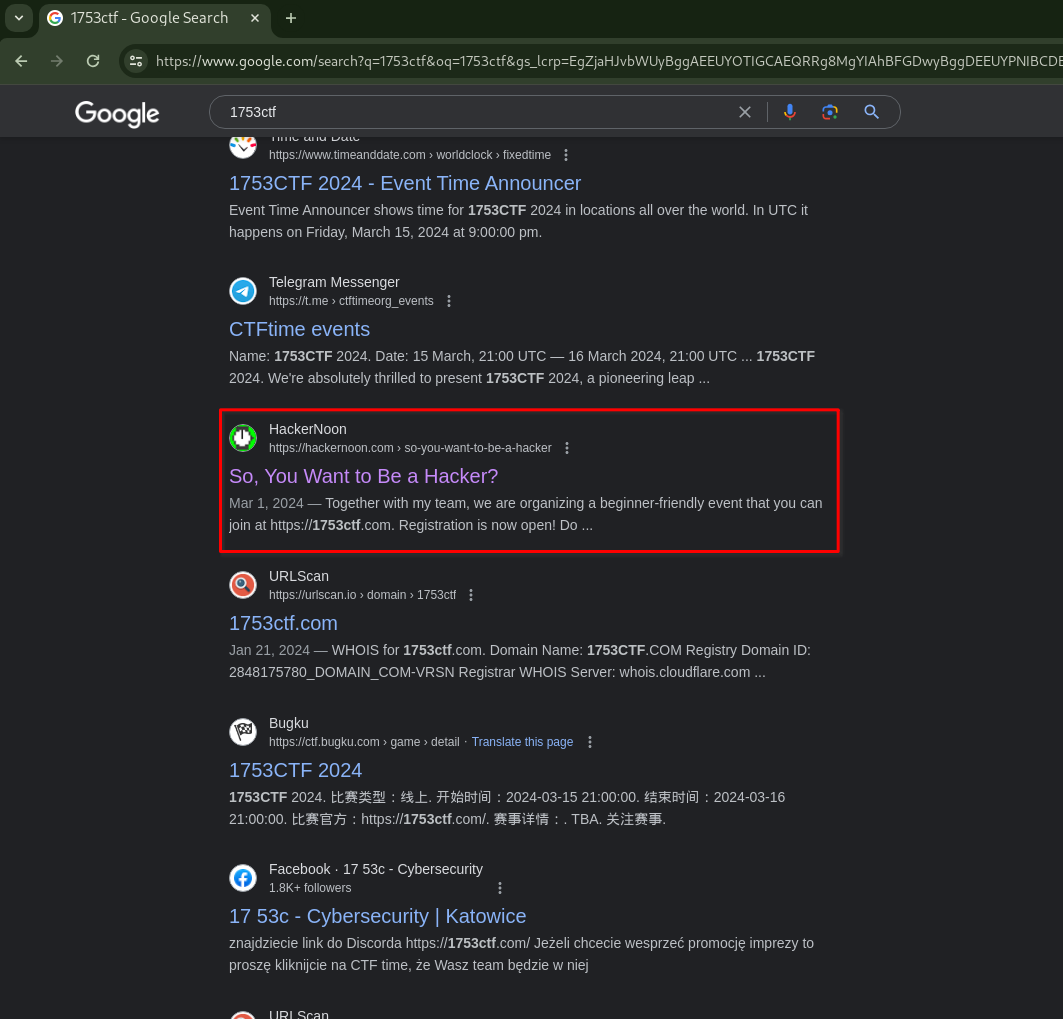1063x1019 pixels.
Task: Click the Telegram Messenger favicon
Action: coord(243,291)
